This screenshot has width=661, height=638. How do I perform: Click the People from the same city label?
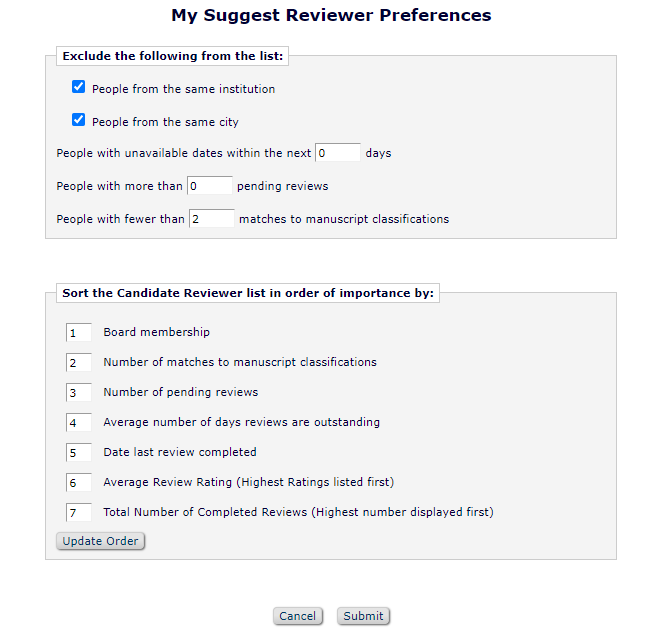tap(165, 122)
